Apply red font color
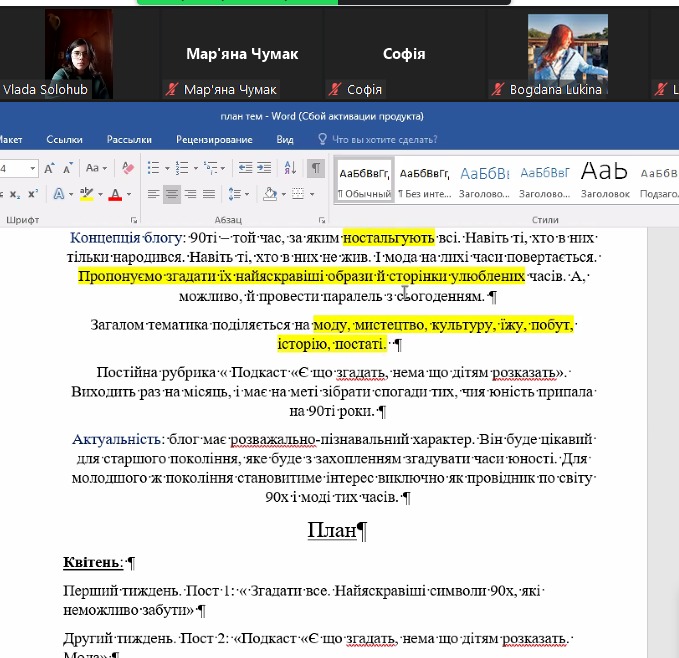 pos(115,194)
